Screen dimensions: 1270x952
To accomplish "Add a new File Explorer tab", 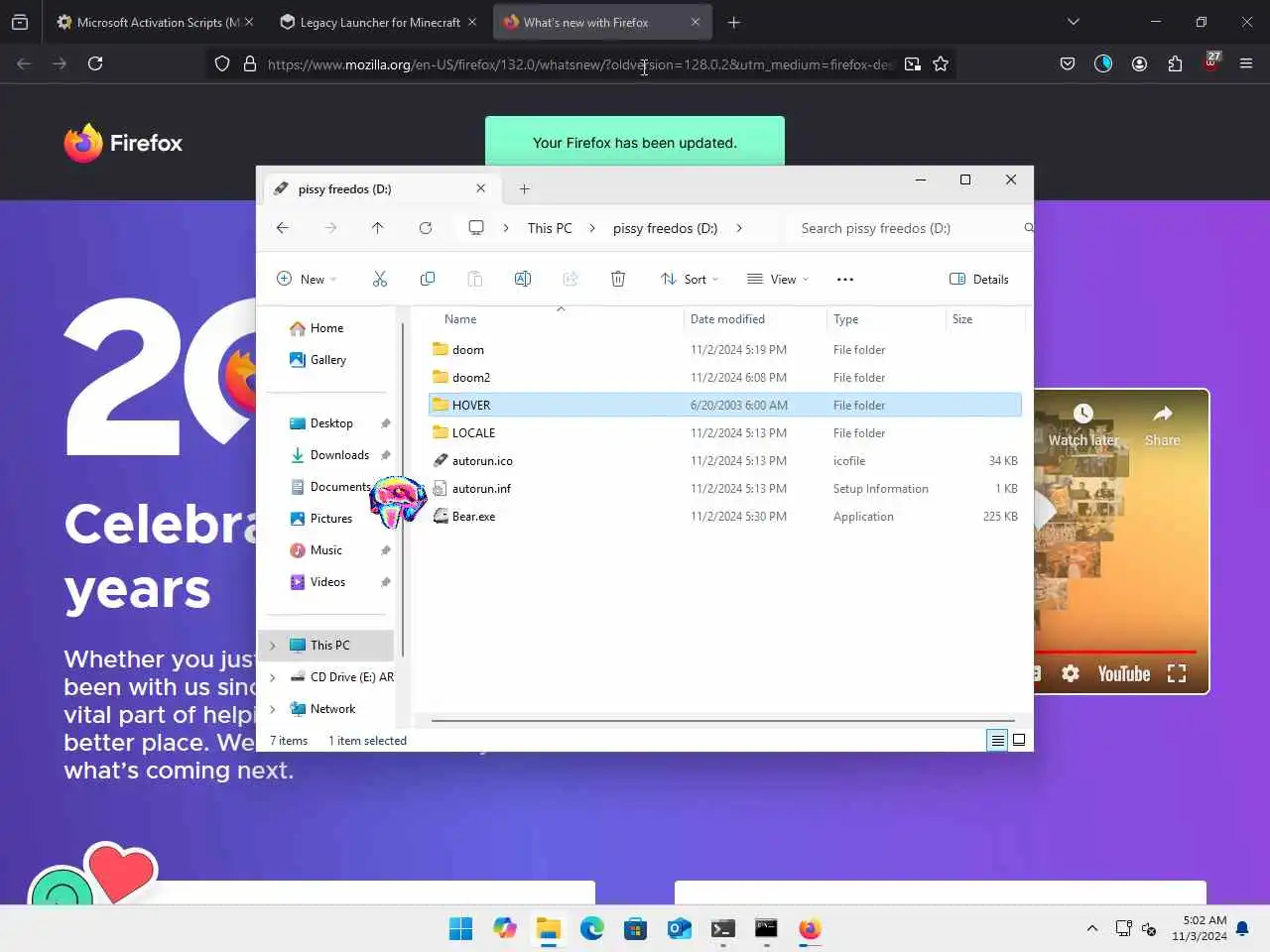I will click(x=525, y=188).
